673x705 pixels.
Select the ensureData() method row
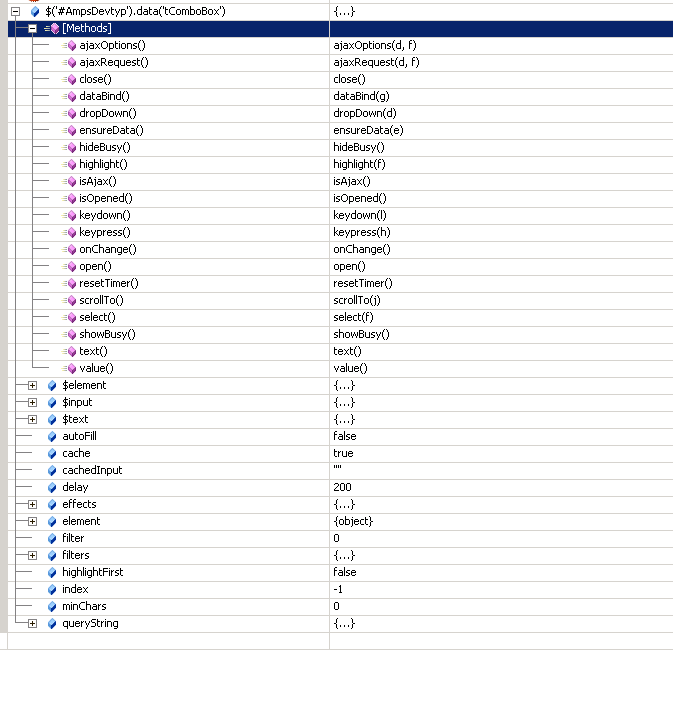(x=340, y=130)
